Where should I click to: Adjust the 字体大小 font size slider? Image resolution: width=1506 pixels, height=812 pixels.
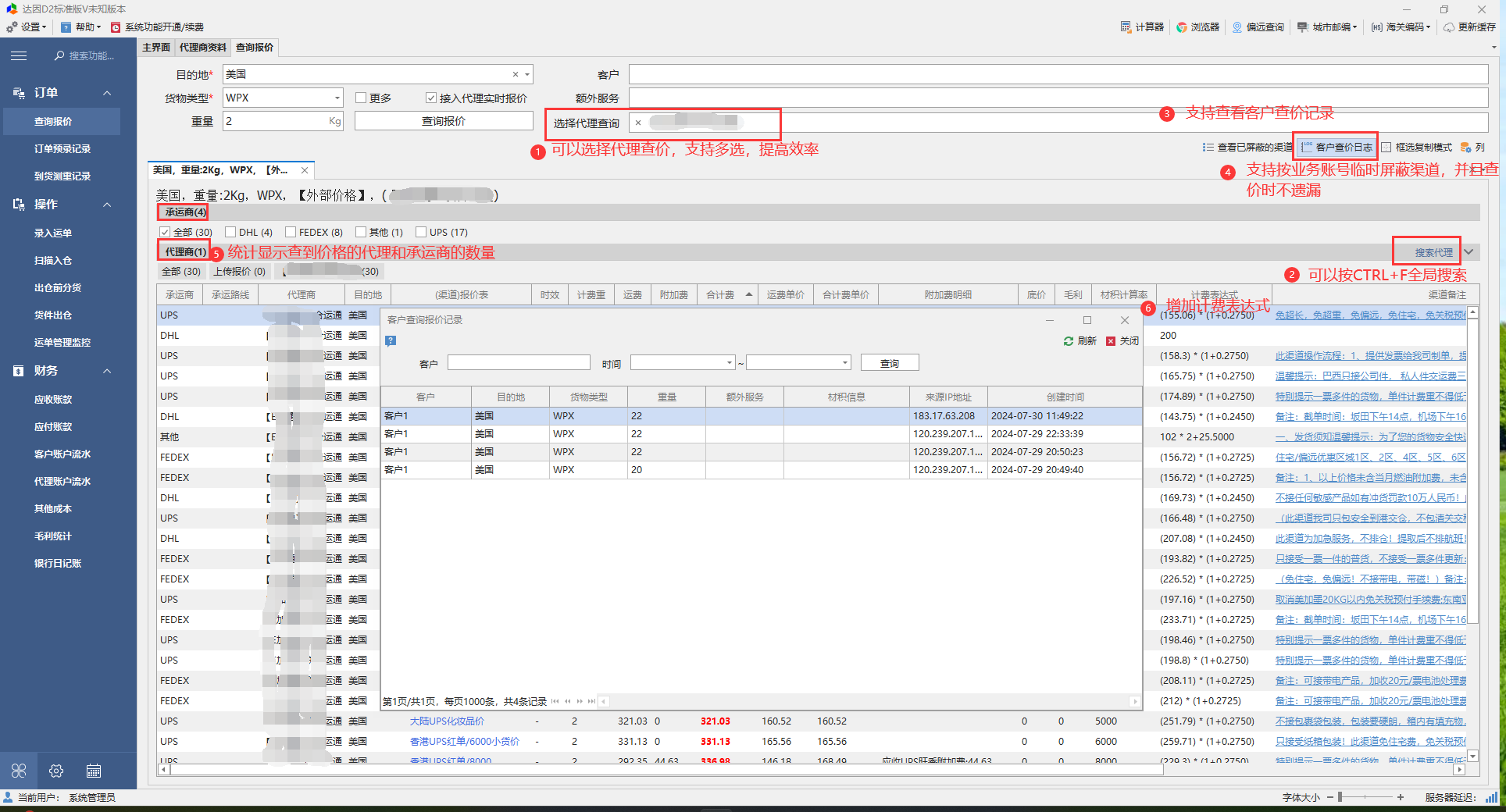click(x=1340, y=797)
